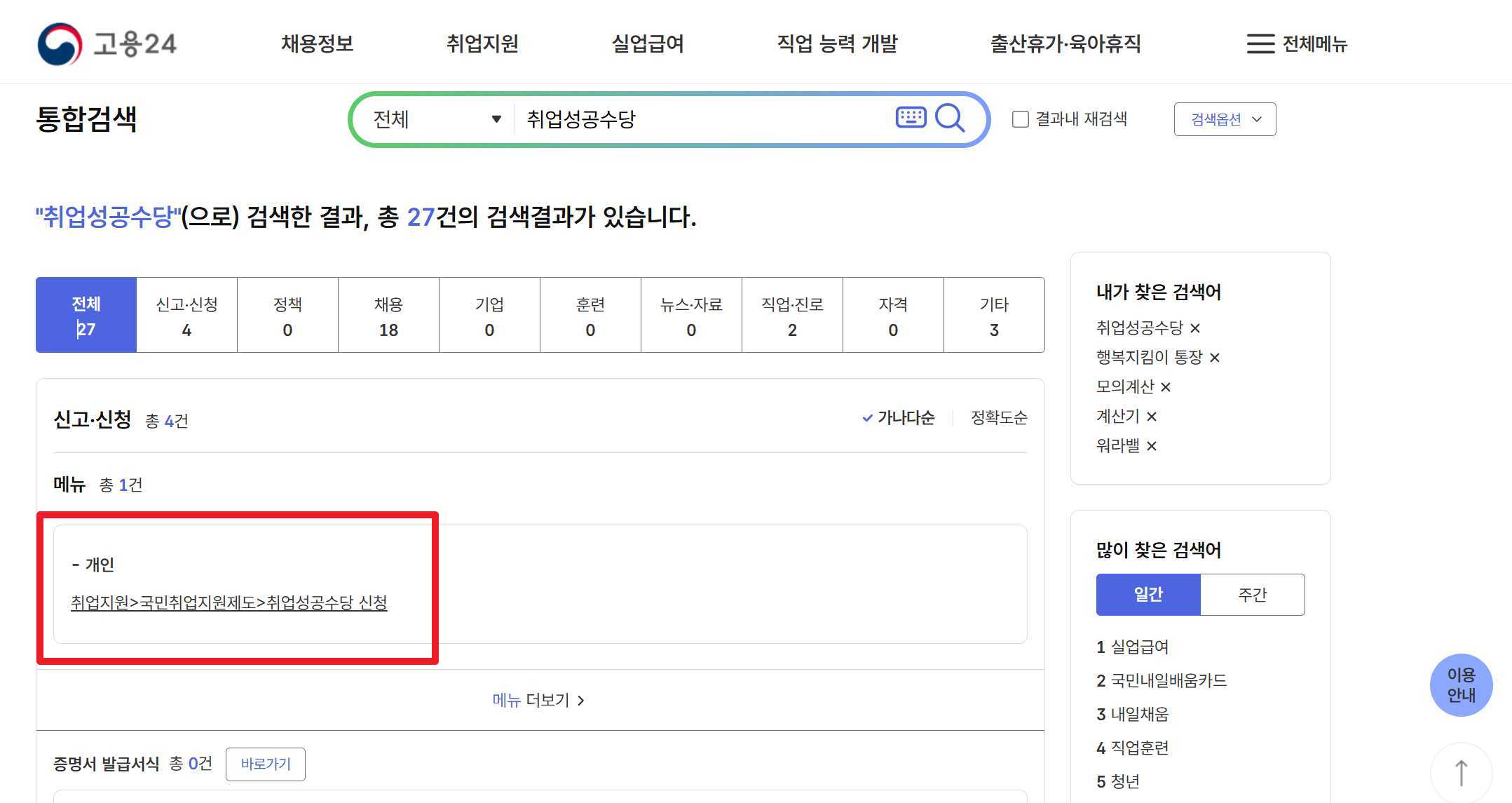The image size is (1512, 803).
Task: Click the scroll-to-top arrow icon
Action: pyautogui.click(x=1462, y=771)
